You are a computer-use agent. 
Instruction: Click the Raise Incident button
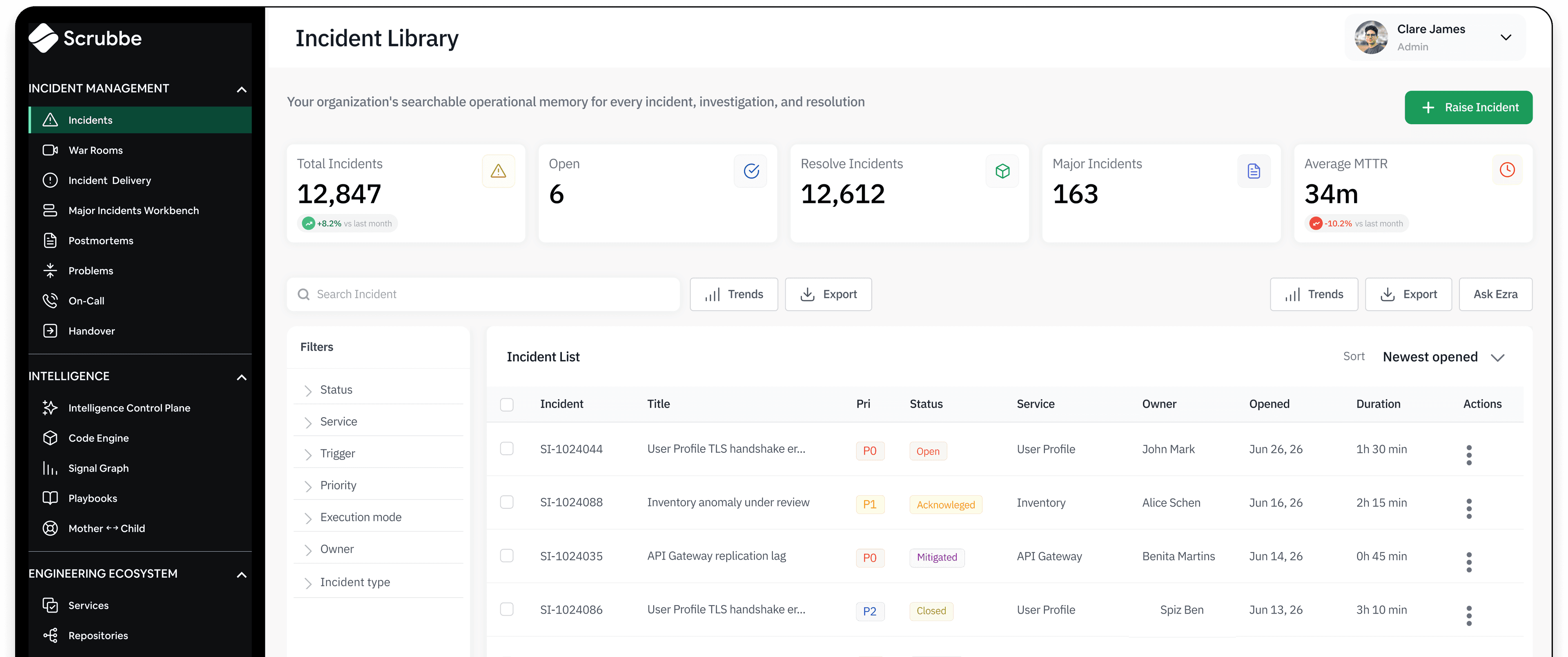click(1468, 107)
